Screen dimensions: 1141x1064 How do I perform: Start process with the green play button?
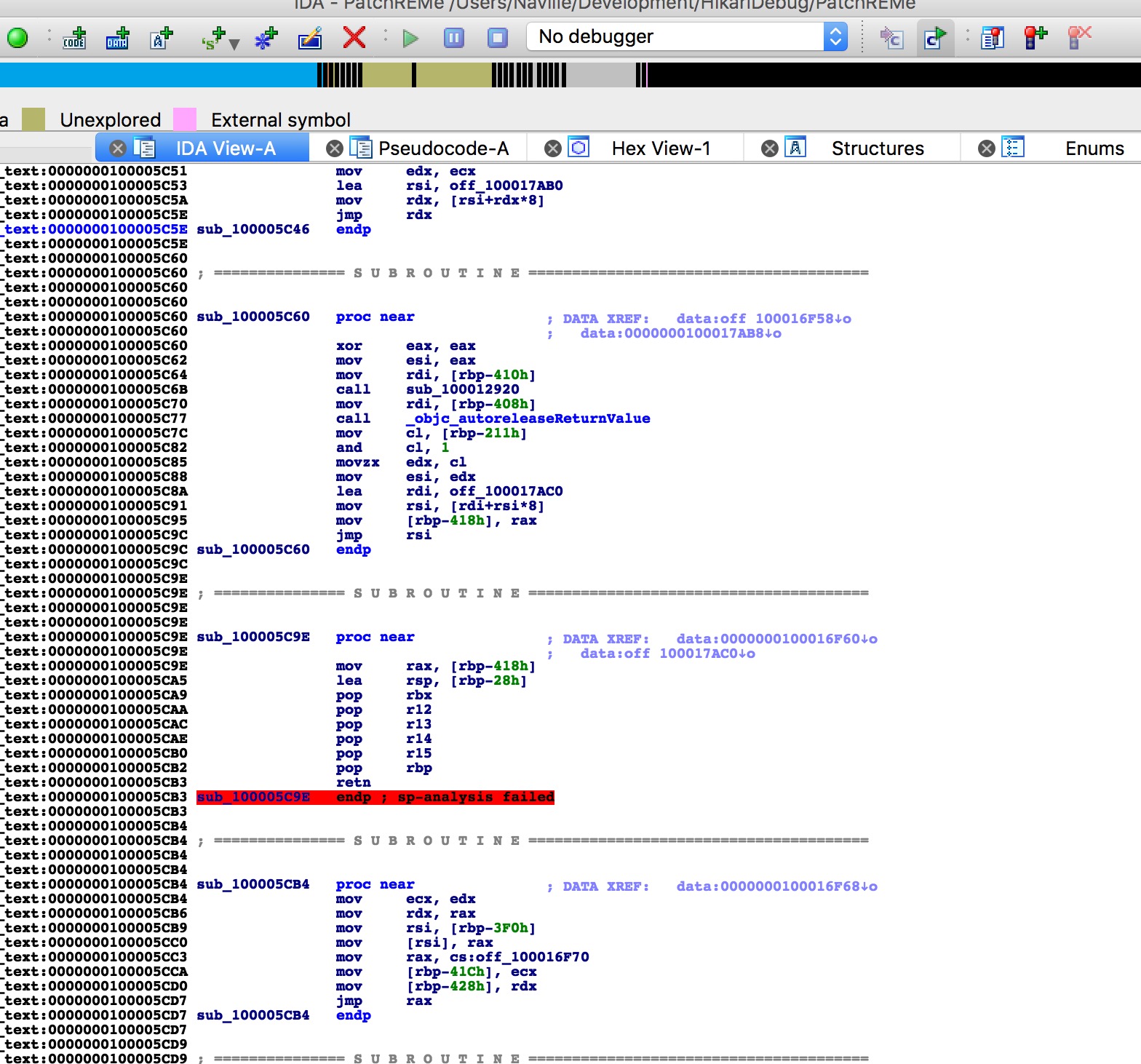(x=410, y=38)
